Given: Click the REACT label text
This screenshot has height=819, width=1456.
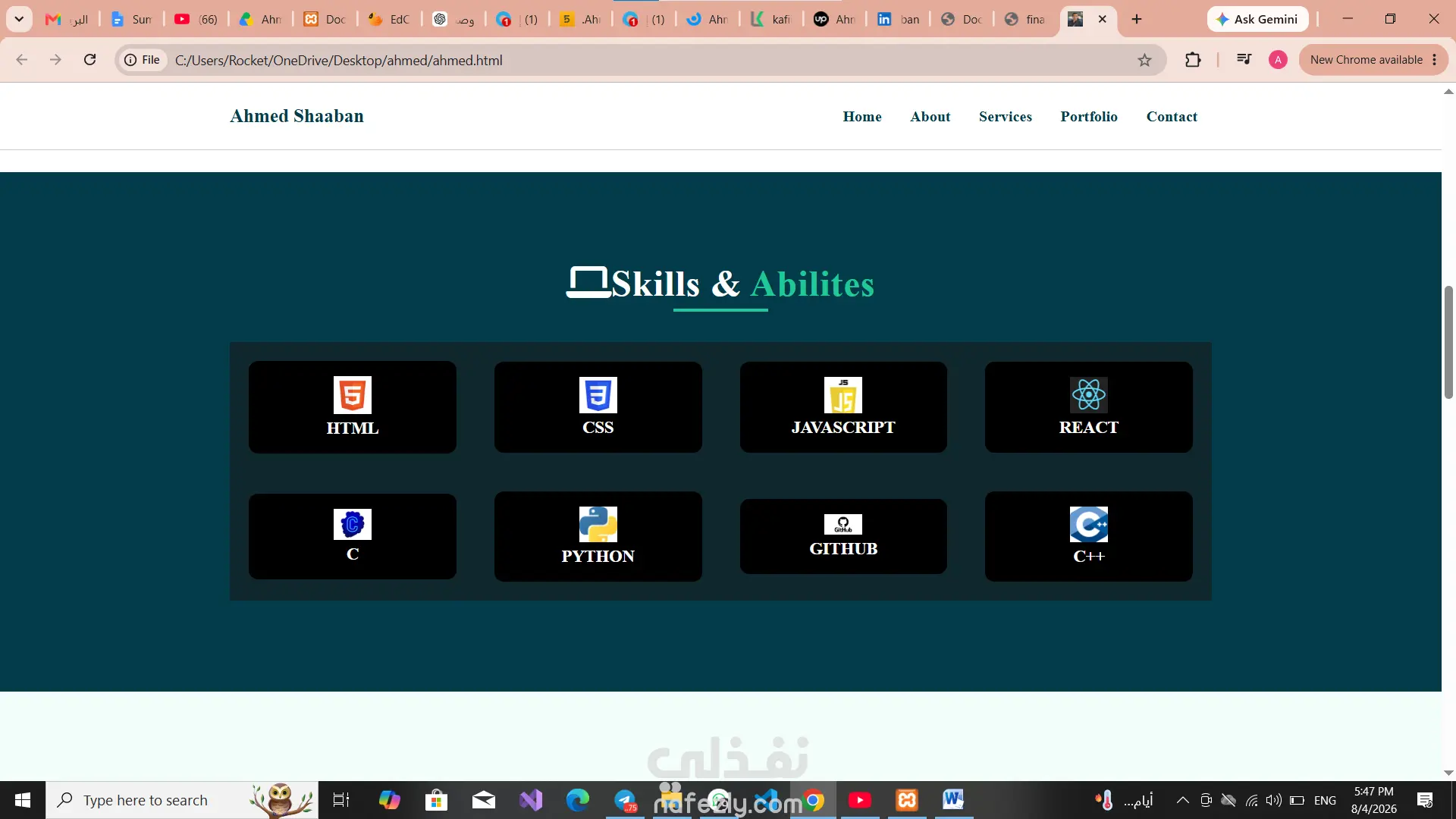Looking at the screenshot, I should (x=1089, y=427).
